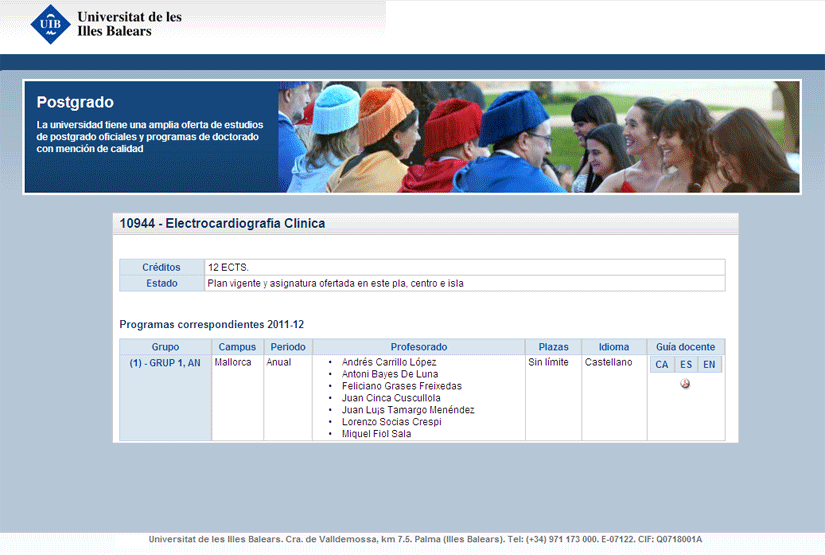Select professor Feliciano Grases Freixedas
825x555 pixels.
pos(401,386)
